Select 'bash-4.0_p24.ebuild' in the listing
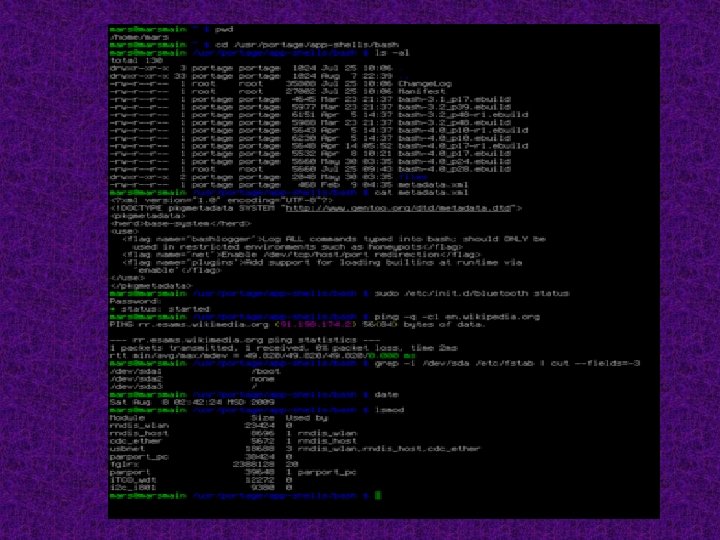This screenshot has width=720, height=540. pyautogui.click(x=455, y=162)
